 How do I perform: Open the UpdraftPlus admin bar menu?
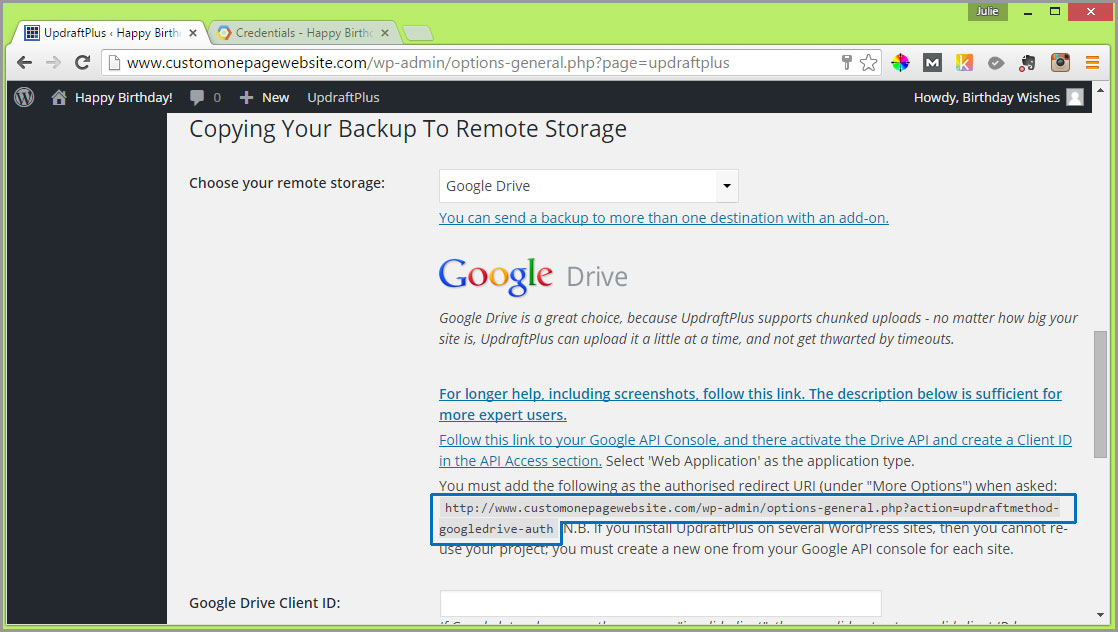[343, 98]
